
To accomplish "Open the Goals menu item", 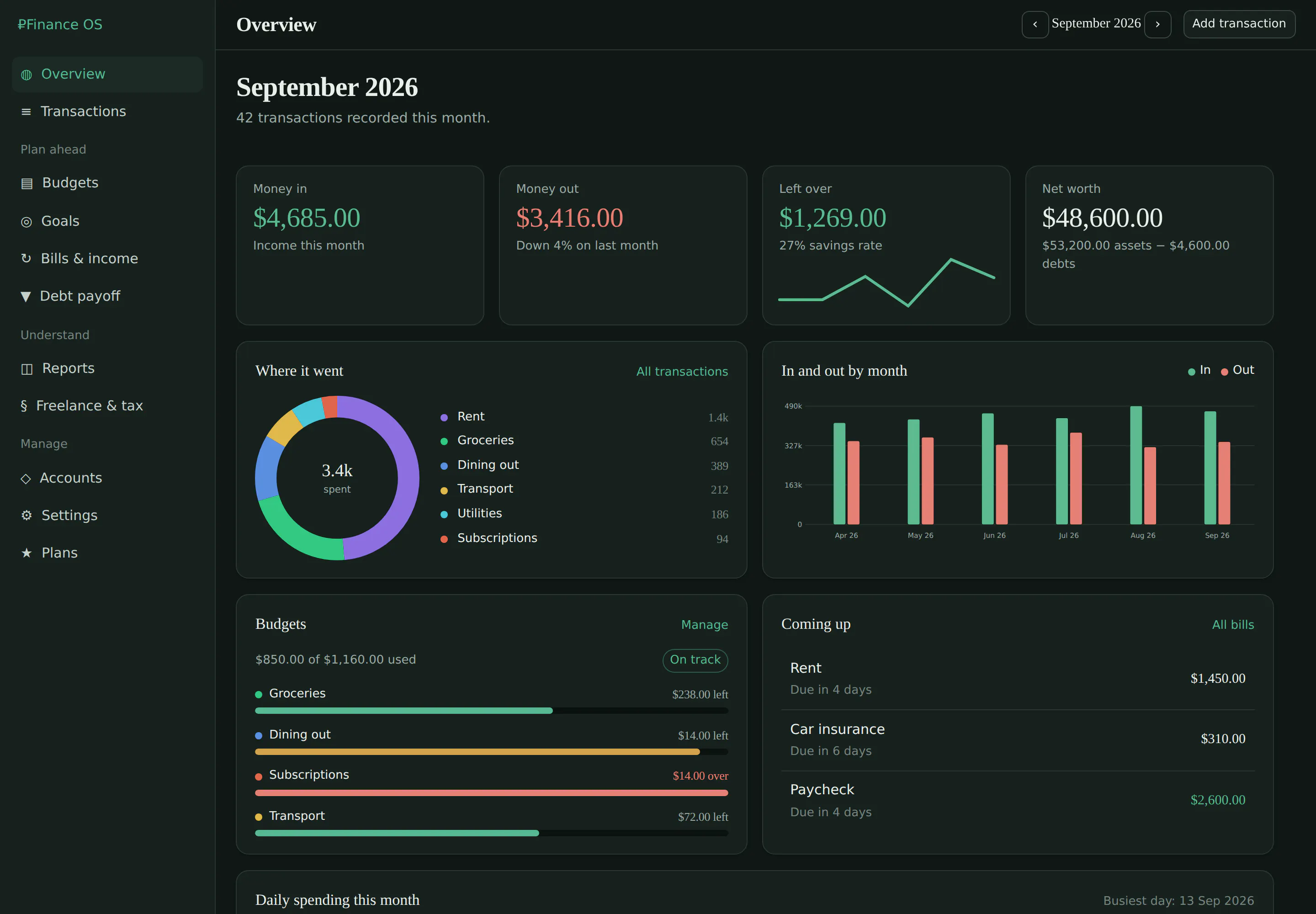I will coord(107,221).
